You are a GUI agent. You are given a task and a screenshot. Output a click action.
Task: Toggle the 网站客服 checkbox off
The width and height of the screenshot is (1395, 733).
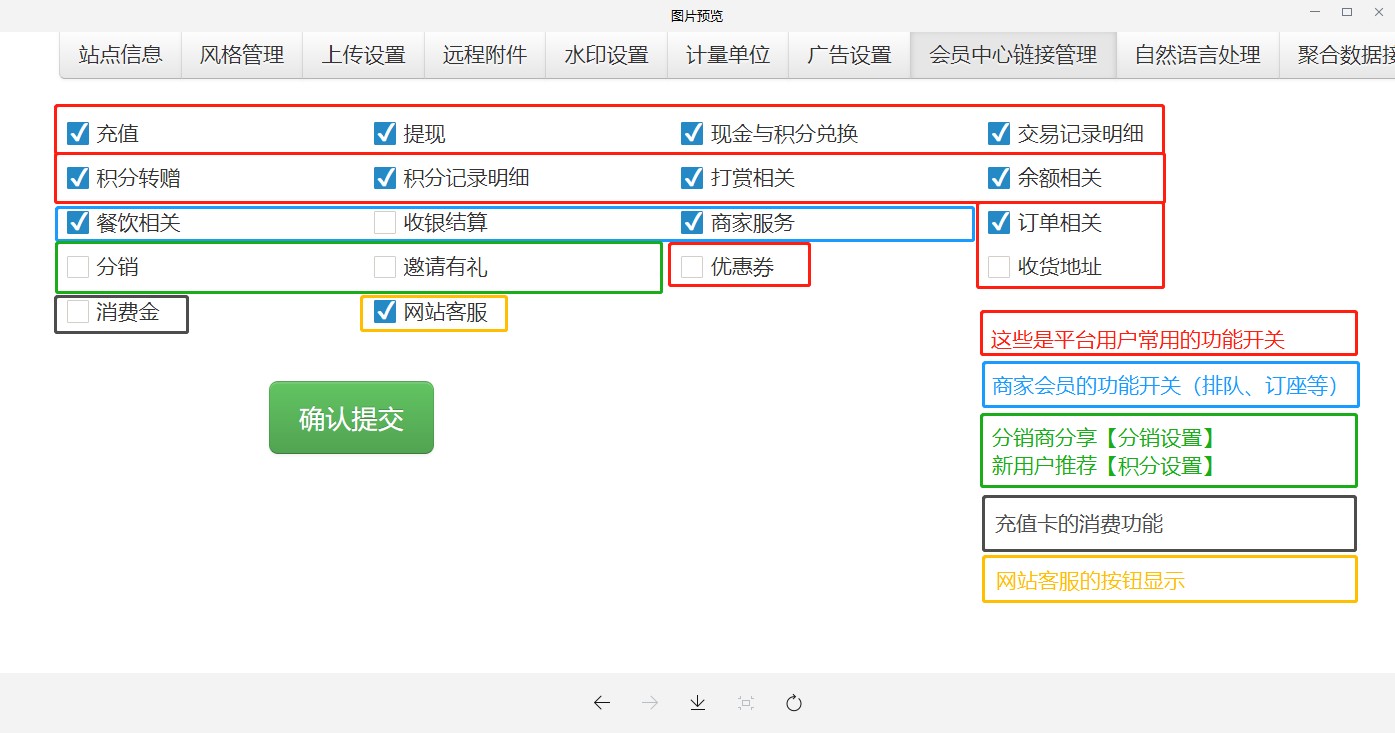(385, 312)
